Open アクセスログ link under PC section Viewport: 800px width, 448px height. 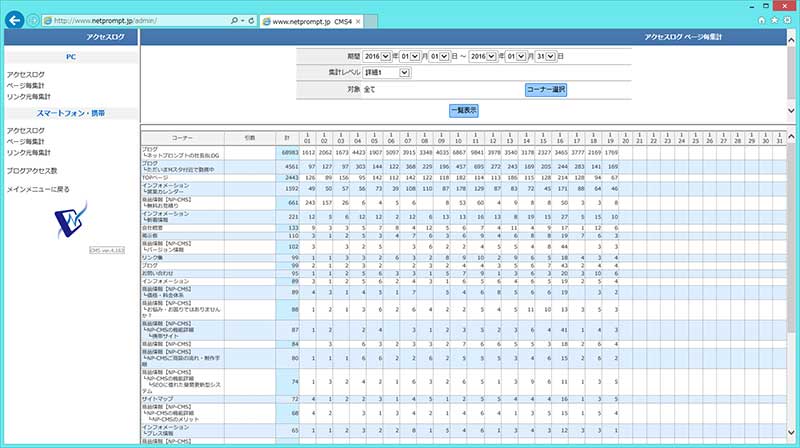(26, 74)
